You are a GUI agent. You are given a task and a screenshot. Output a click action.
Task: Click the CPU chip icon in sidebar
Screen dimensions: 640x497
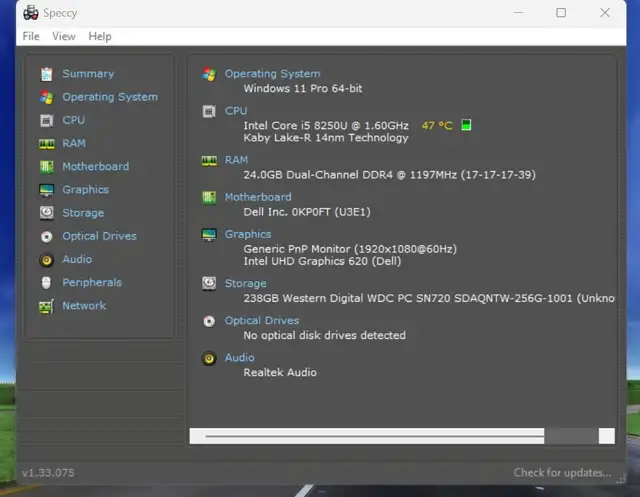point(47,120)
